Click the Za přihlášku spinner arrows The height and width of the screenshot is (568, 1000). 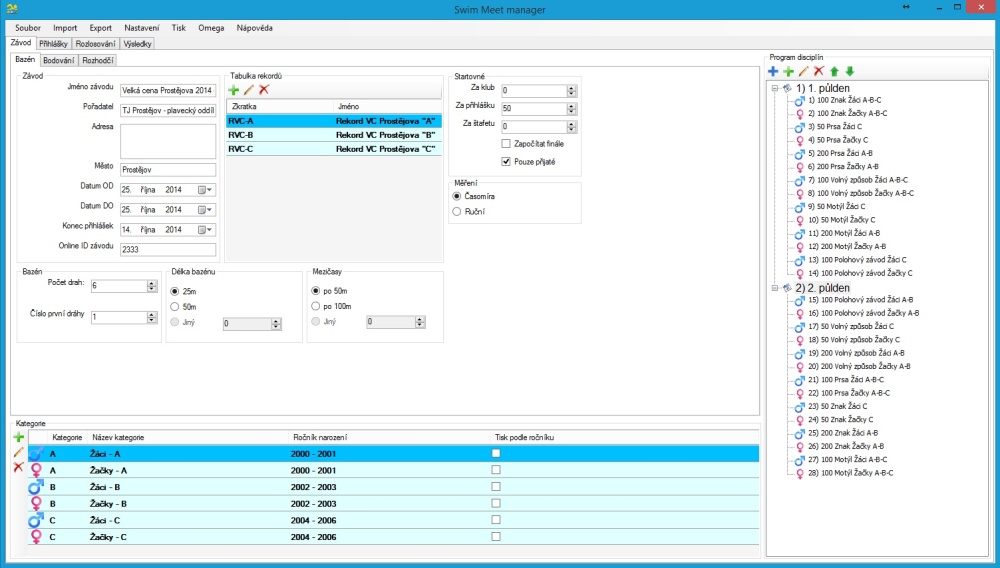(x=571, y=108)
